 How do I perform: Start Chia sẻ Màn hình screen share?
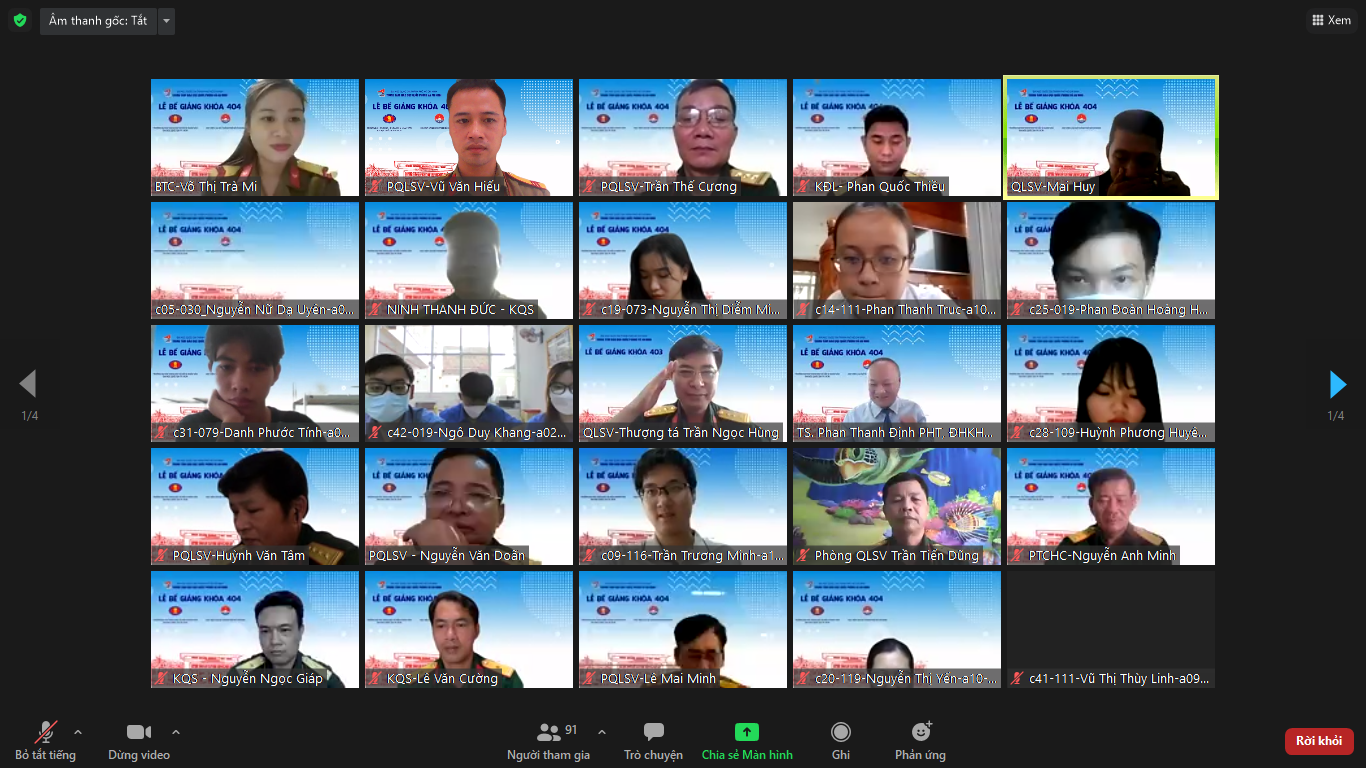click(x=747, y=741)
